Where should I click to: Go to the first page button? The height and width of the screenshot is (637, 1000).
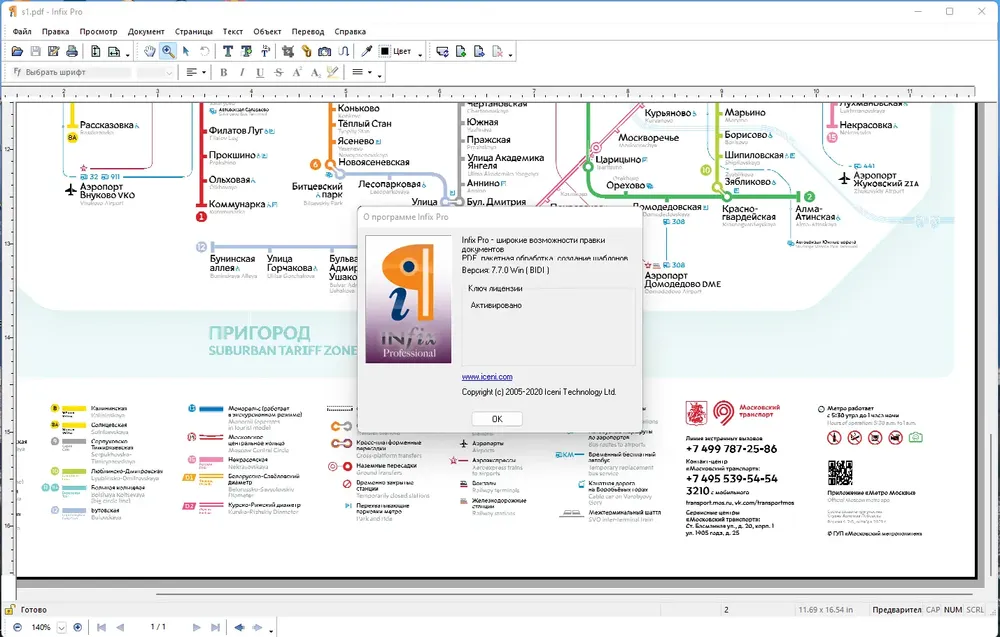[101, 627]
